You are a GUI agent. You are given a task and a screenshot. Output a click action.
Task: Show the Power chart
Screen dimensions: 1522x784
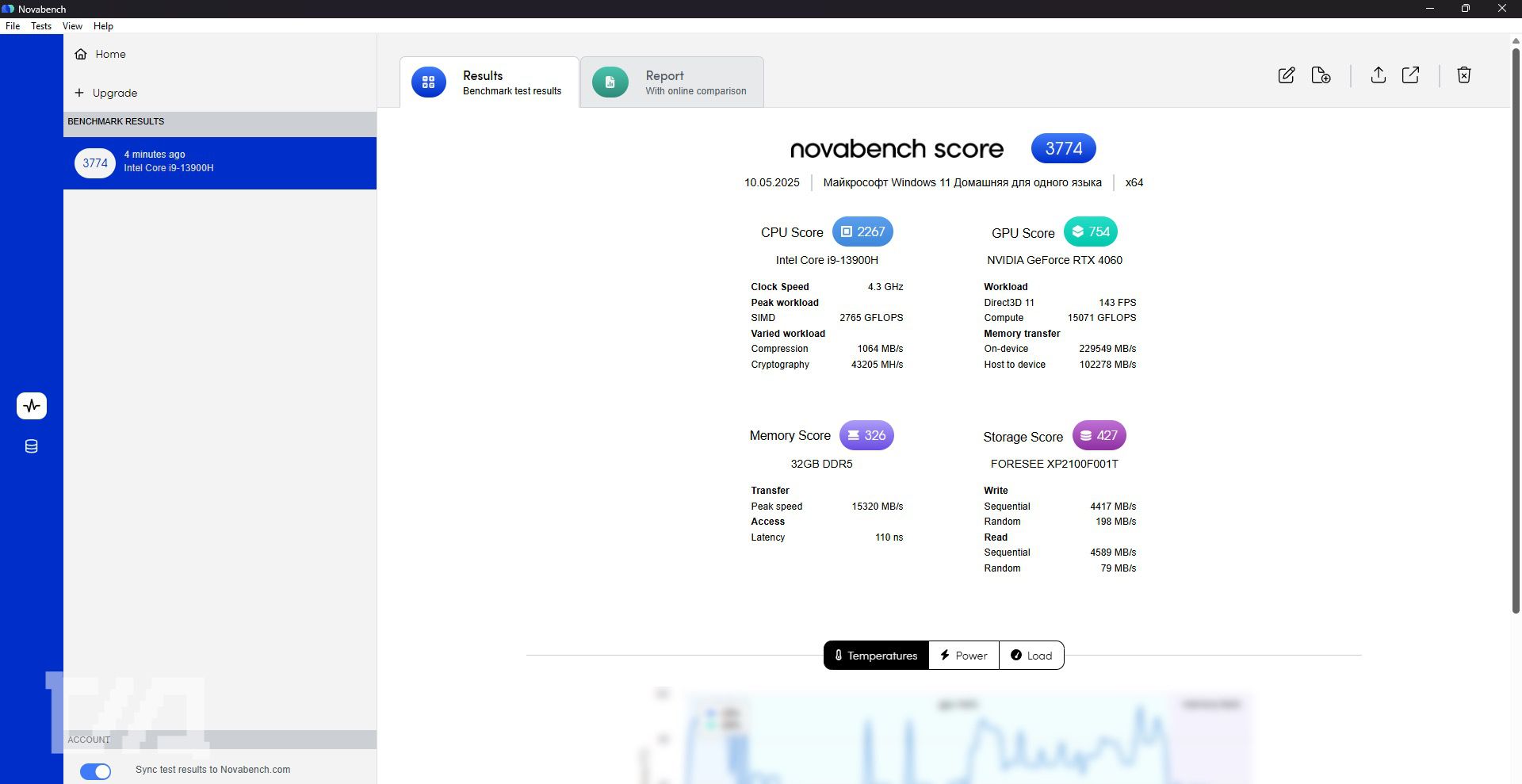coord(964,656)
